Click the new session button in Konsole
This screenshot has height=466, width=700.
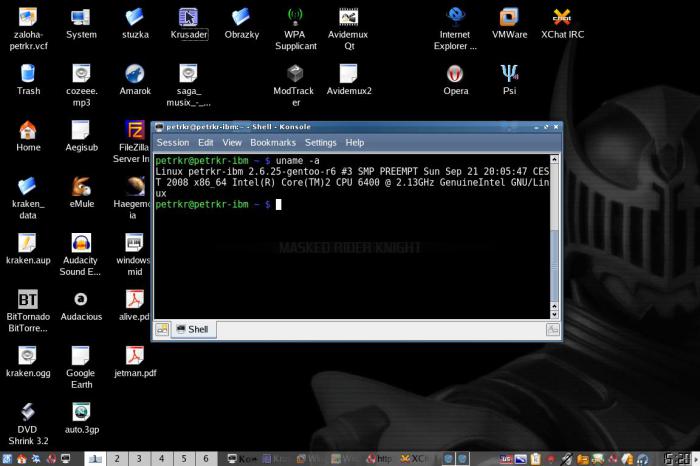tap(162, 329)
